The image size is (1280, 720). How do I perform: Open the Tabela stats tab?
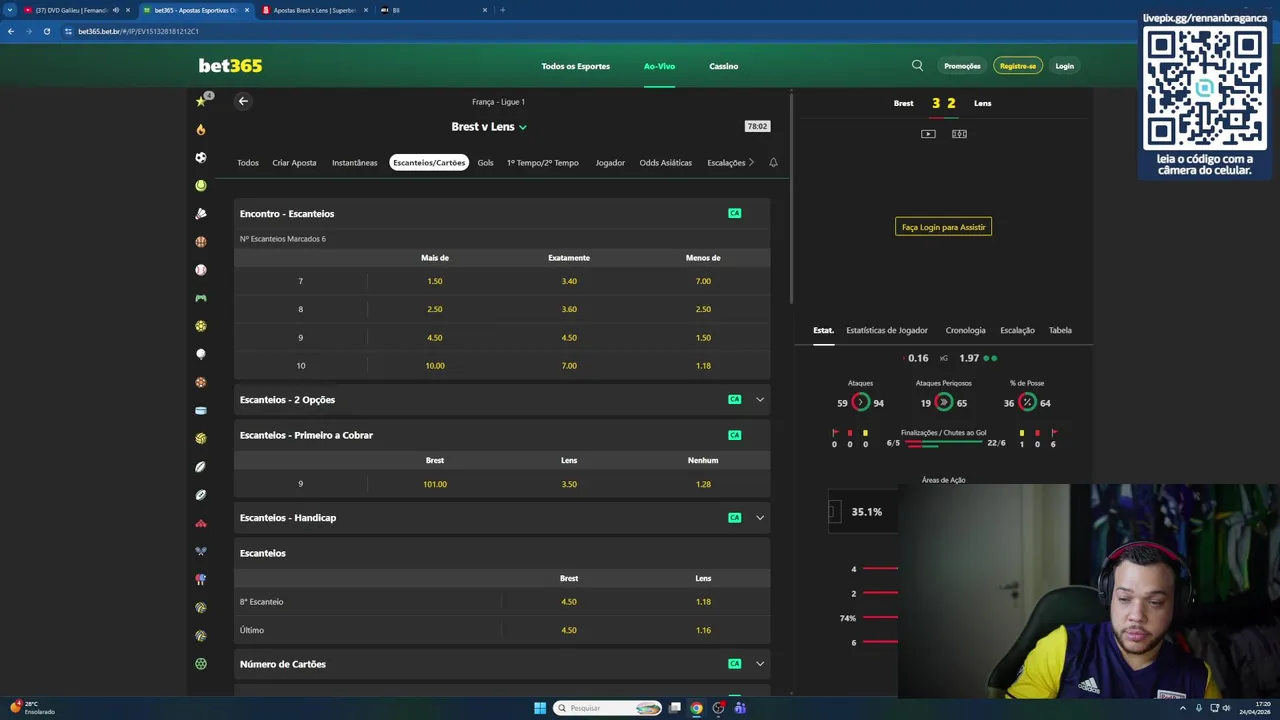[1060, 330]
